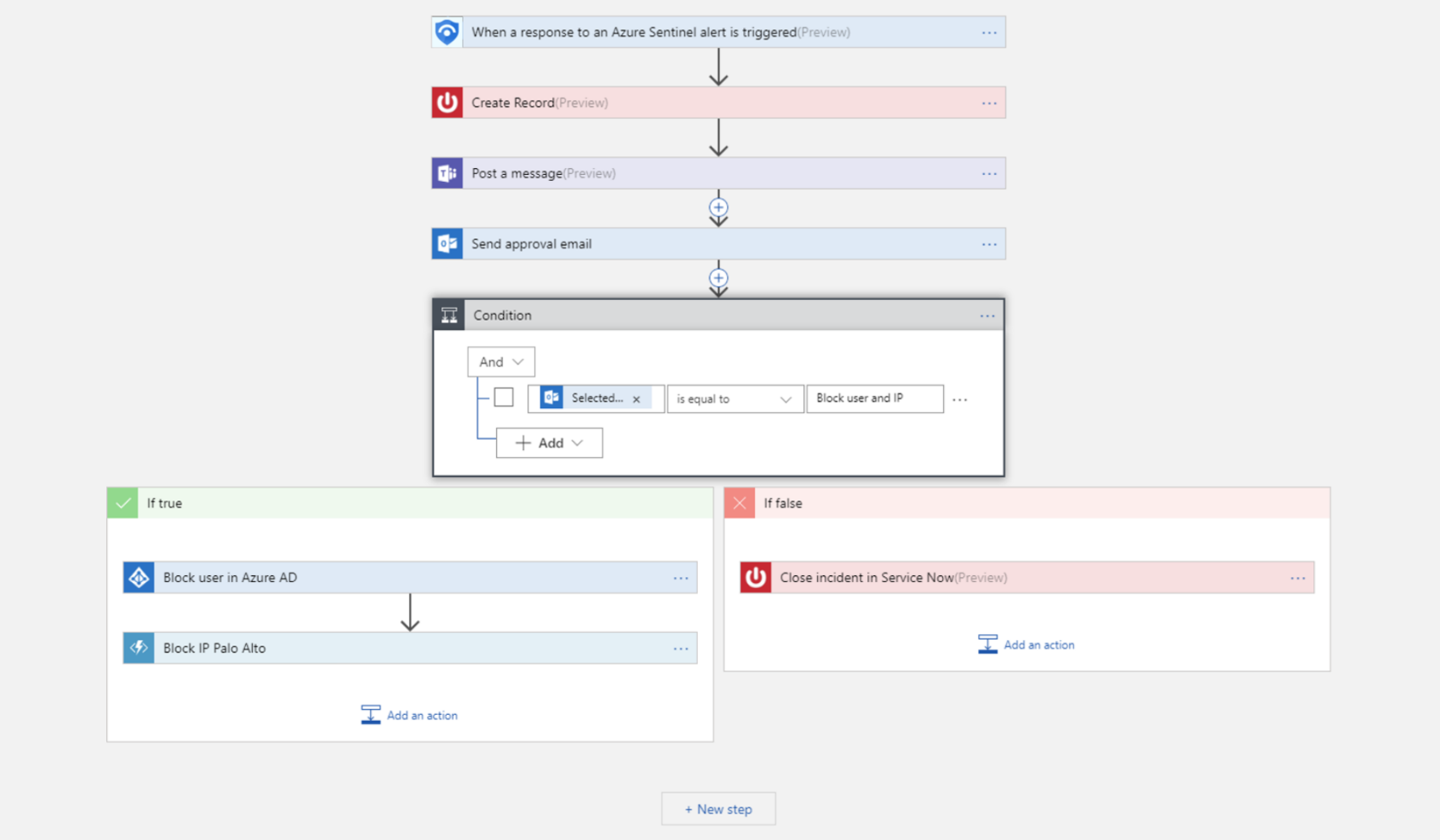Click the Palo Alto connector icon on Block IP
Screen dimensions: 1440x840
(138, 648)
